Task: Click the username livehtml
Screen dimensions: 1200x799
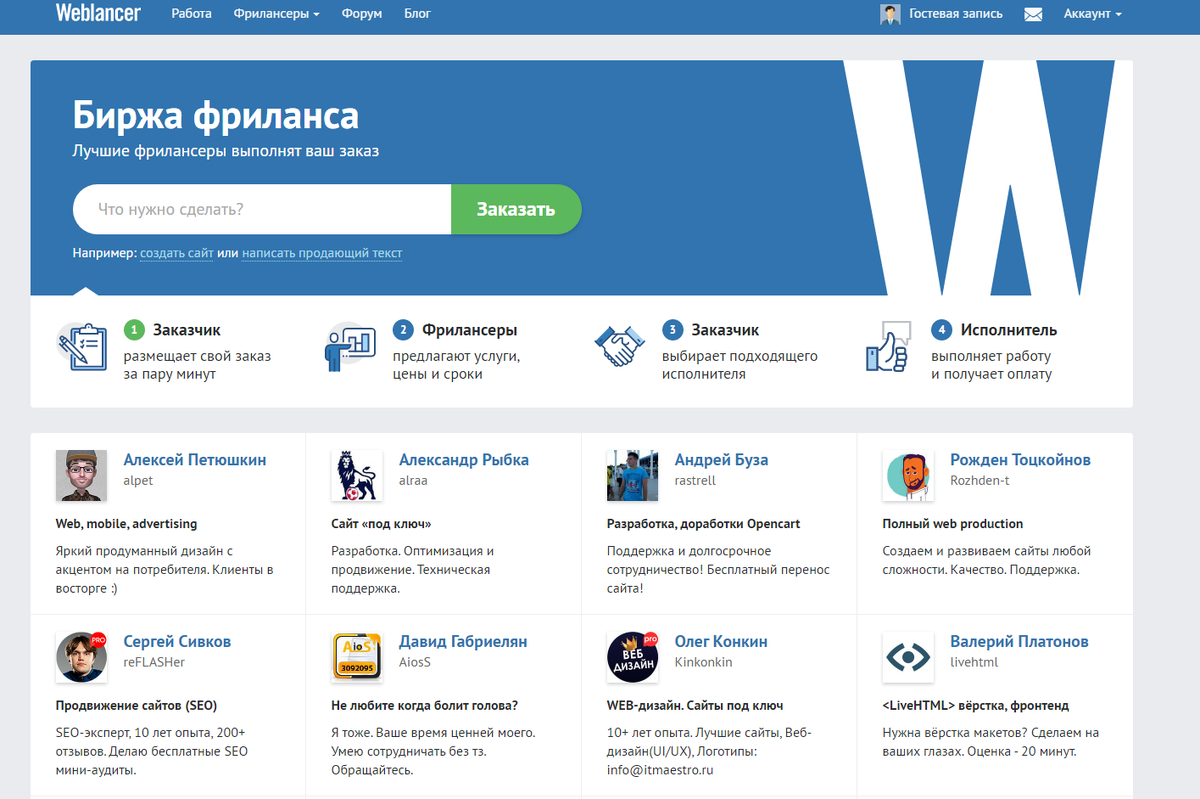Action: pyautogui.click(x=975, y=662)
